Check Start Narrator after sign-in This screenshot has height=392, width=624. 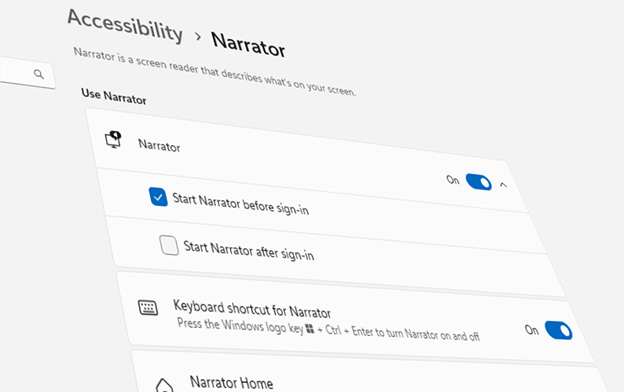pos(169,245)
